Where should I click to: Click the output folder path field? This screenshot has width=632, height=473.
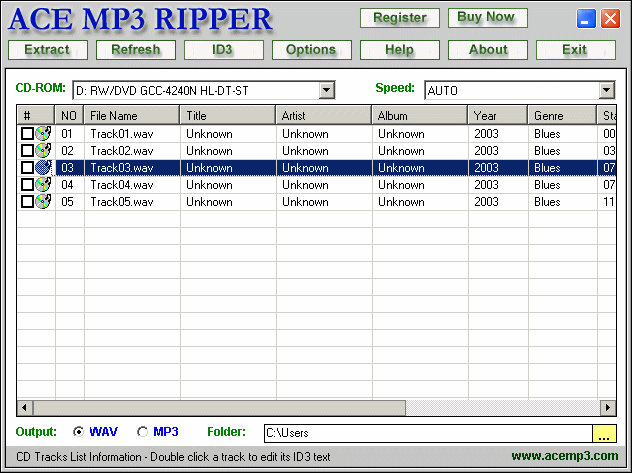pos(428,434)
